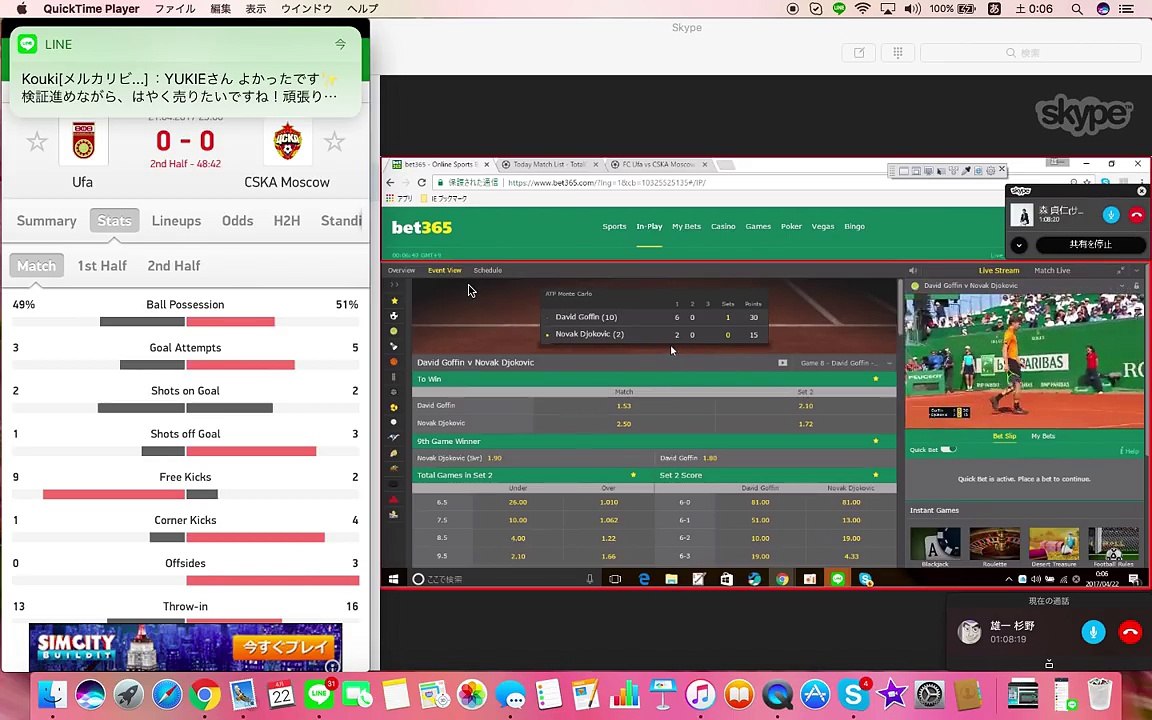
Task: Select tennis ball icon in bet365 sidebar
Action: (395, 331)
